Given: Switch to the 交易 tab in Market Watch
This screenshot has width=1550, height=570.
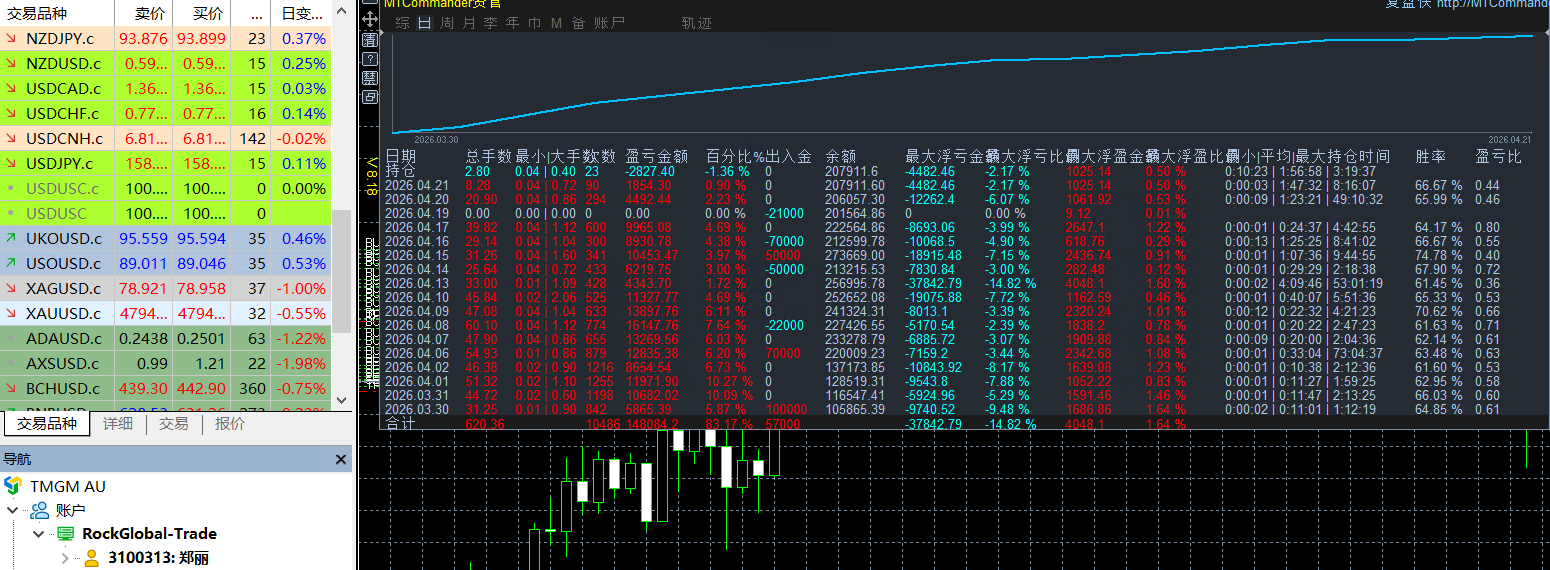Looking at the screenshot, I should [x=173, y=424].
